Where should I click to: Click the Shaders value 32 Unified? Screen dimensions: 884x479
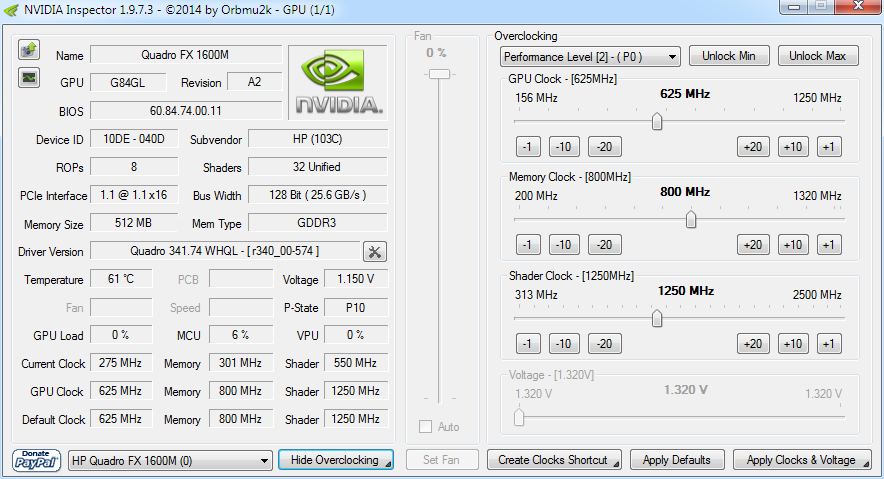pos(318,167)
